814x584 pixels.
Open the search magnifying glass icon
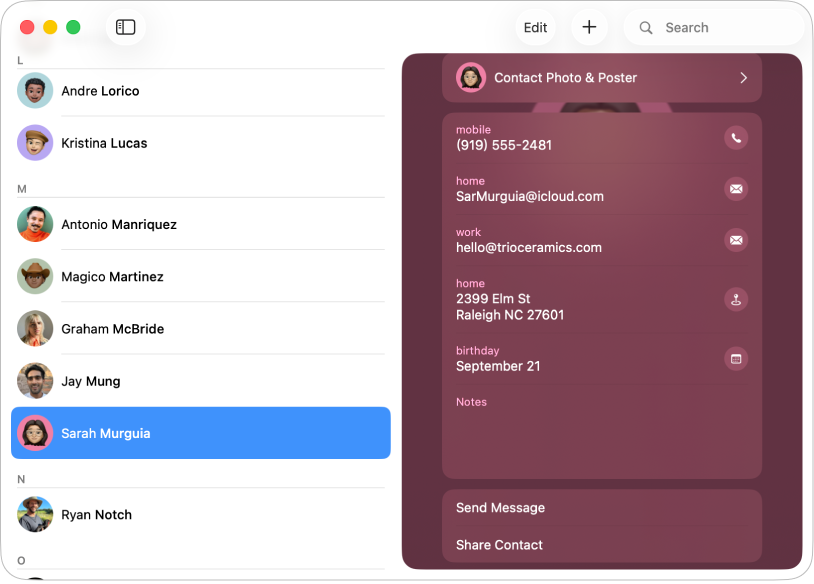(x=646, y=27)
